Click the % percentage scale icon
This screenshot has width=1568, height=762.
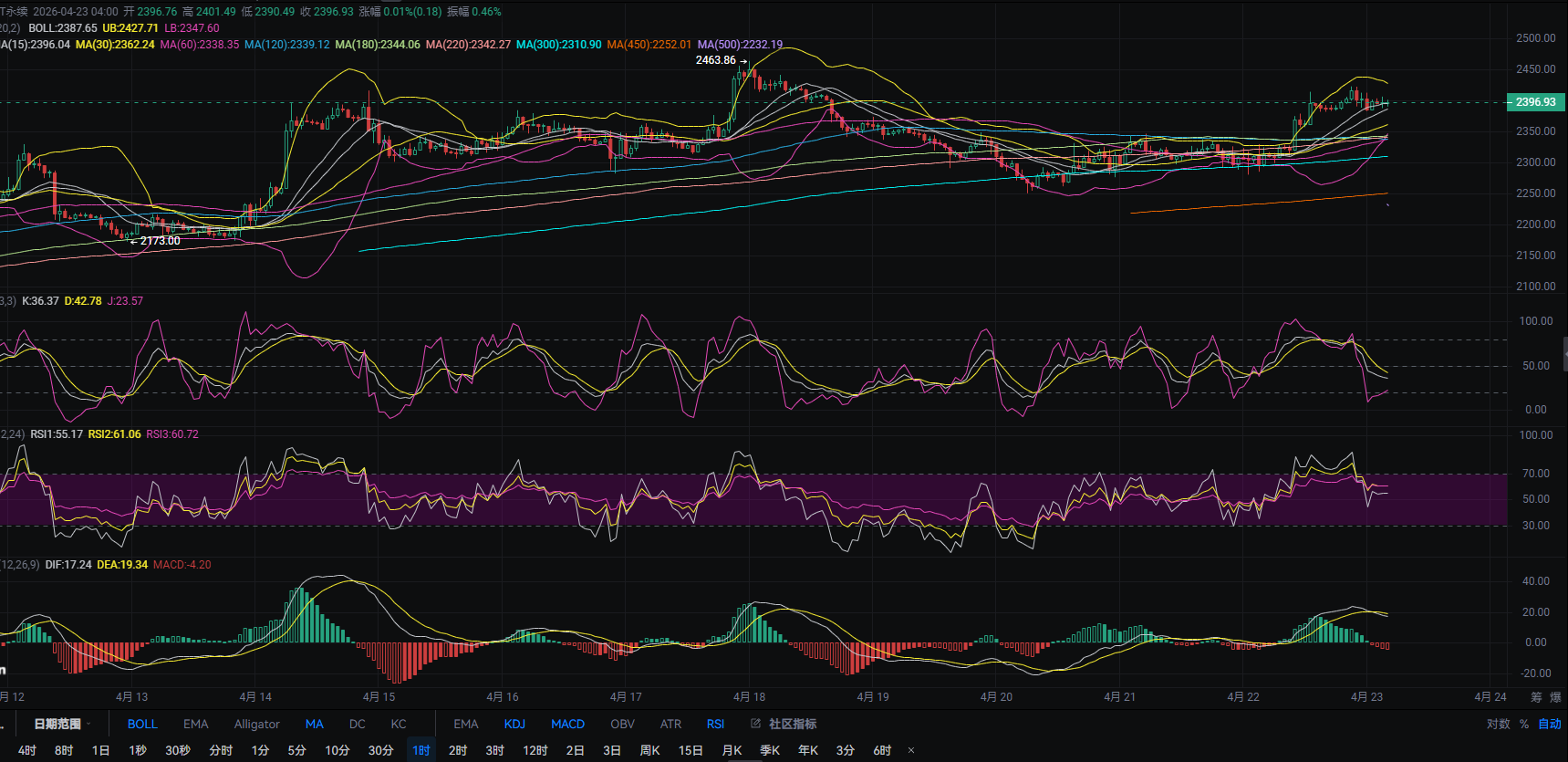point(1524,724)
